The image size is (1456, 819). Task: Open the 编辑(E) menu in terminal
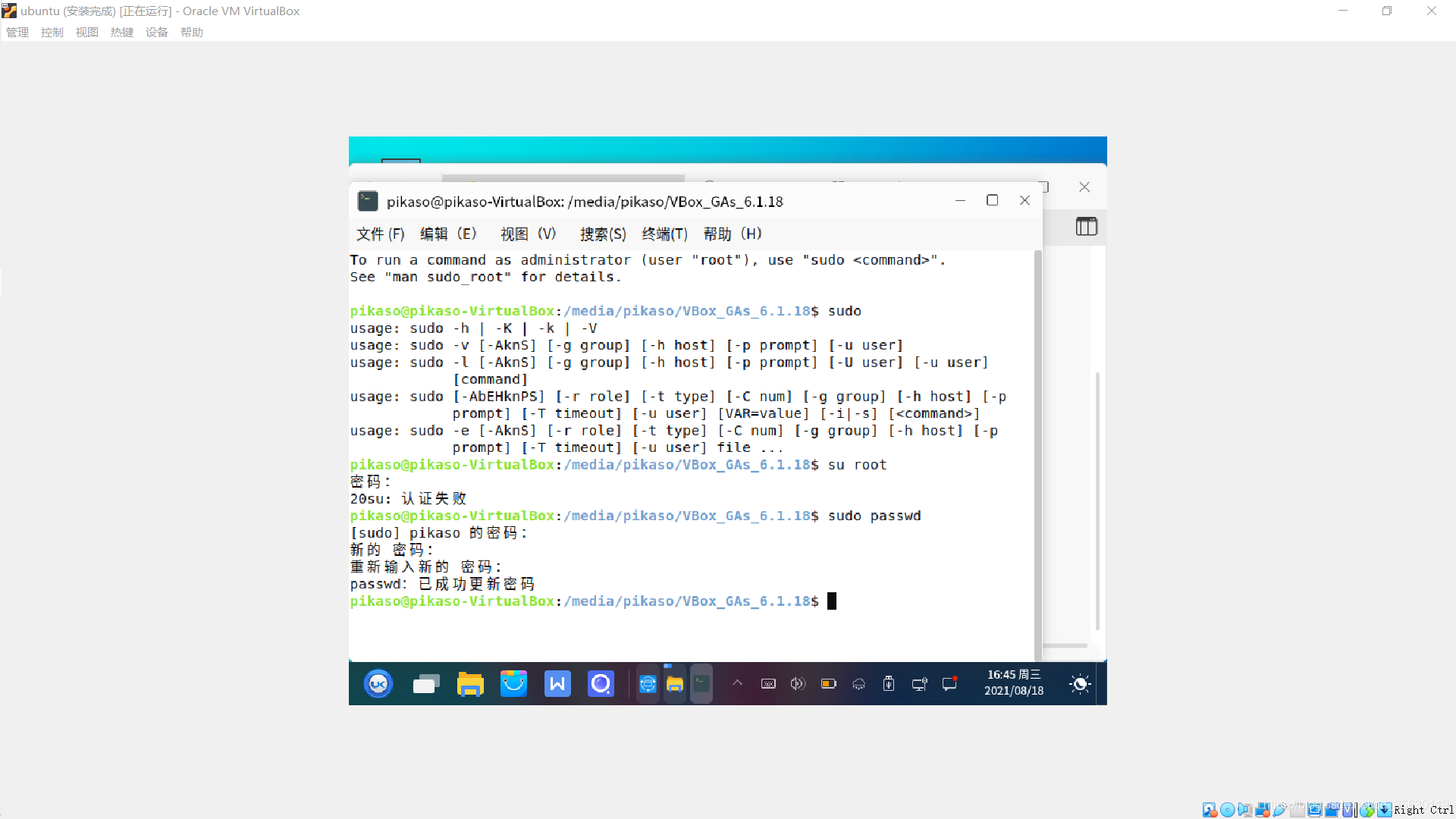(x=448, y=234)
